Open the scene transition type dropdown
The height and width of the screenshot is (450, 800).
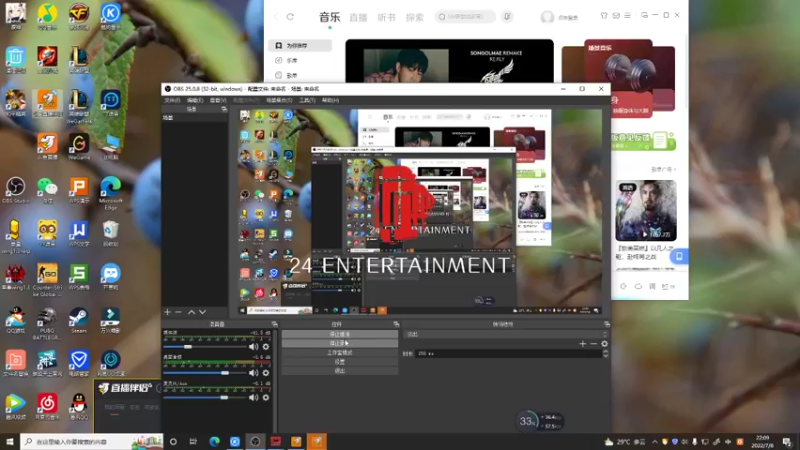click(x=506, y=334)
